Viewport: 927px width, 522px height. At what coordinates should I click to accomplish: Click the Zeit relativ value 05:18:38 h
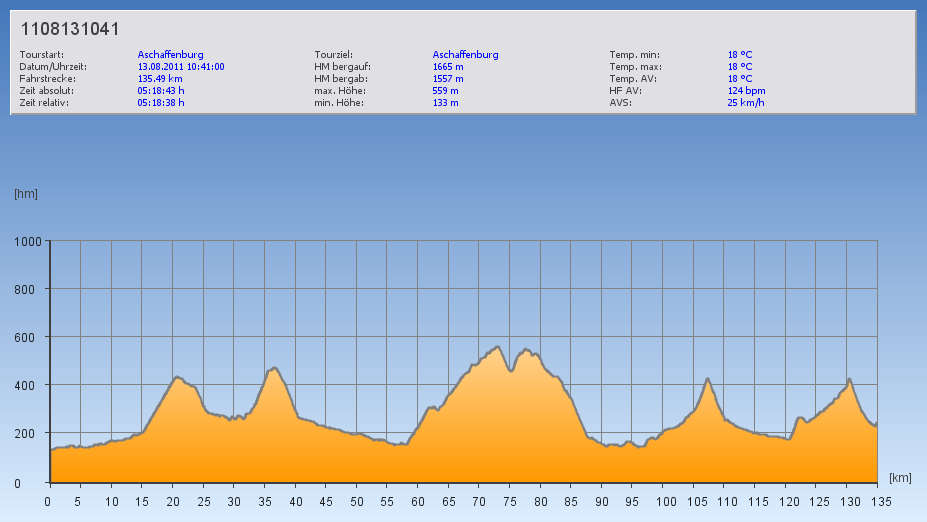coord(161,103)
